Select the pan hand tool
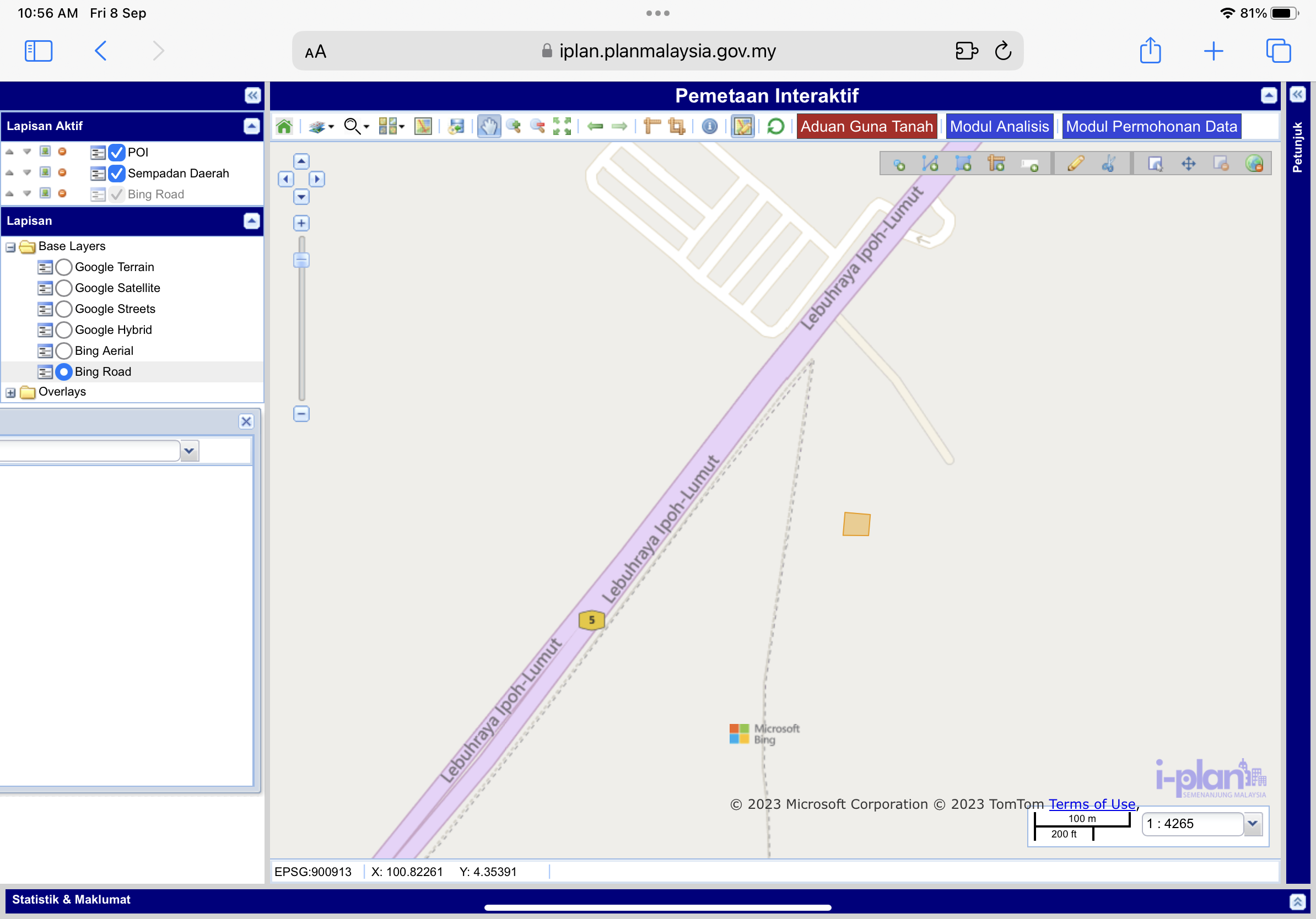This screenshot has width=1316, height=919. pos(488,126)
